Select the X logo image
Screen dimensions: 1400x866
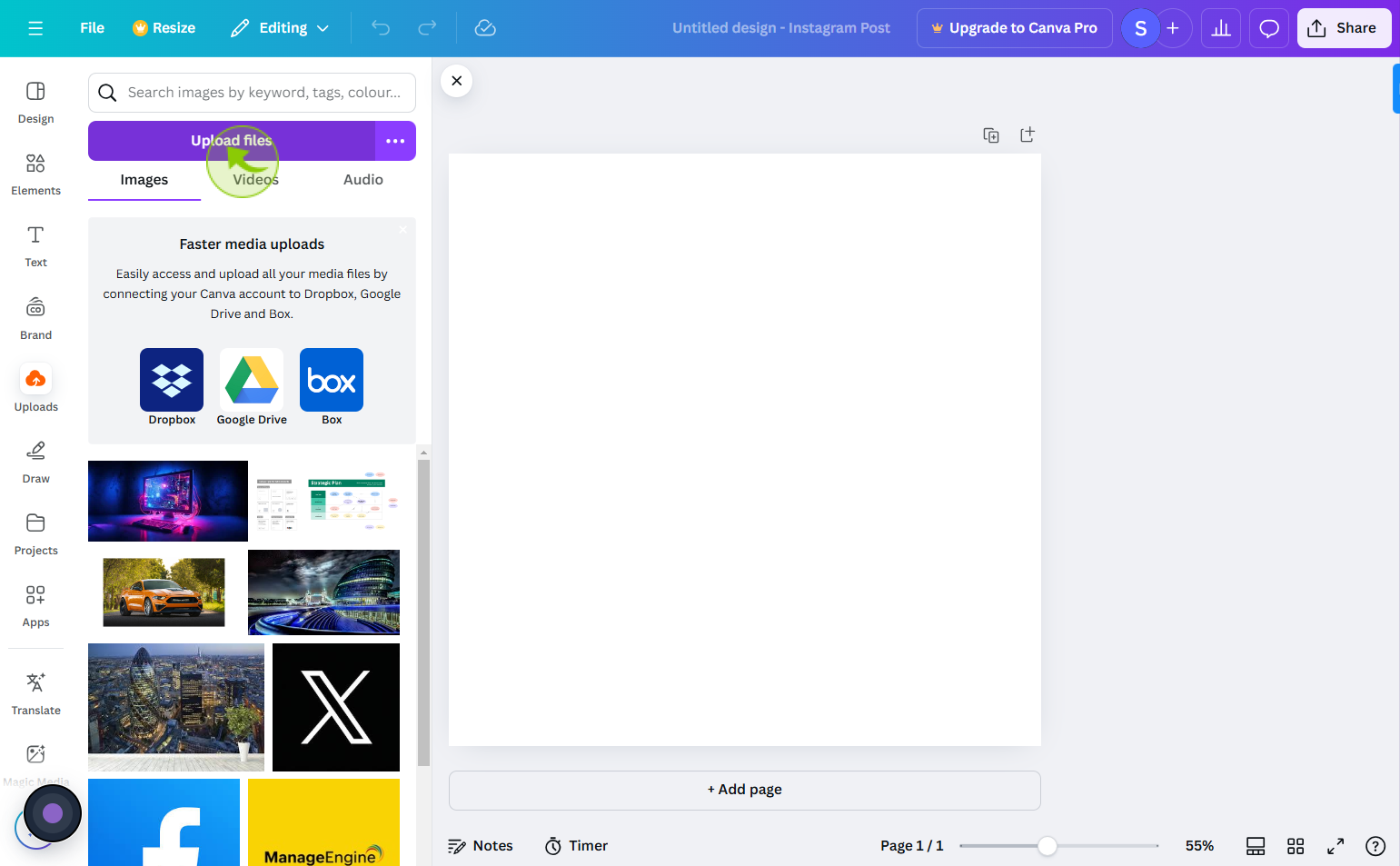(x=336, y=708)
